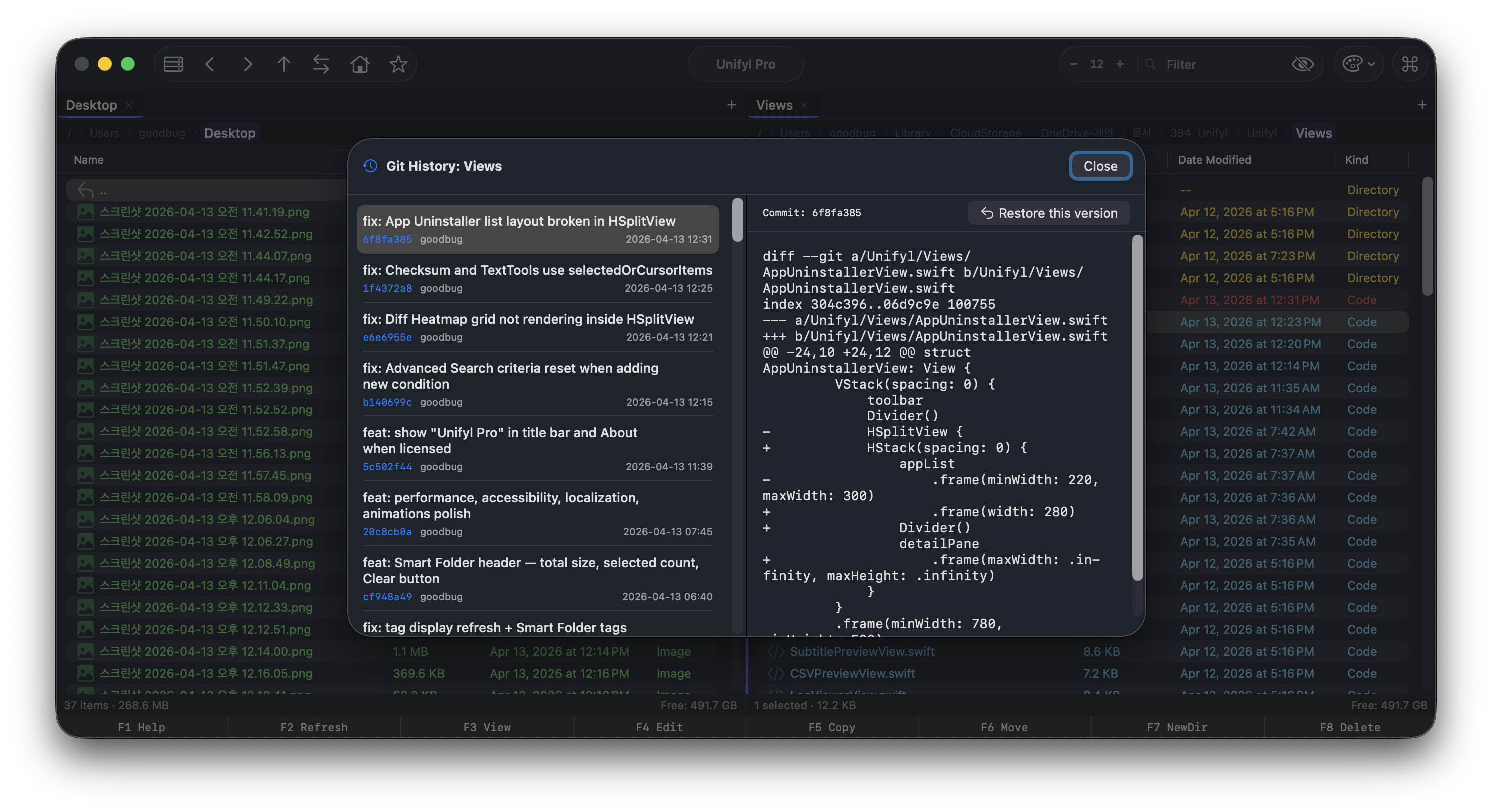Click the clock icon beside Git History title
This screenshot has height=812, width=1492.
370,166
